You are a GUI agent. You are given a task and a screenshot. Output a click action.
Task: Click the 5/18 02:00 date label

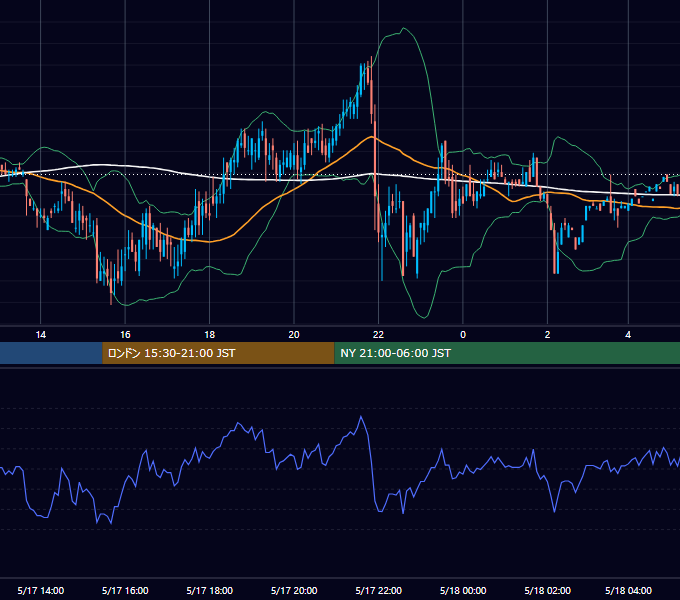point(548,590)
